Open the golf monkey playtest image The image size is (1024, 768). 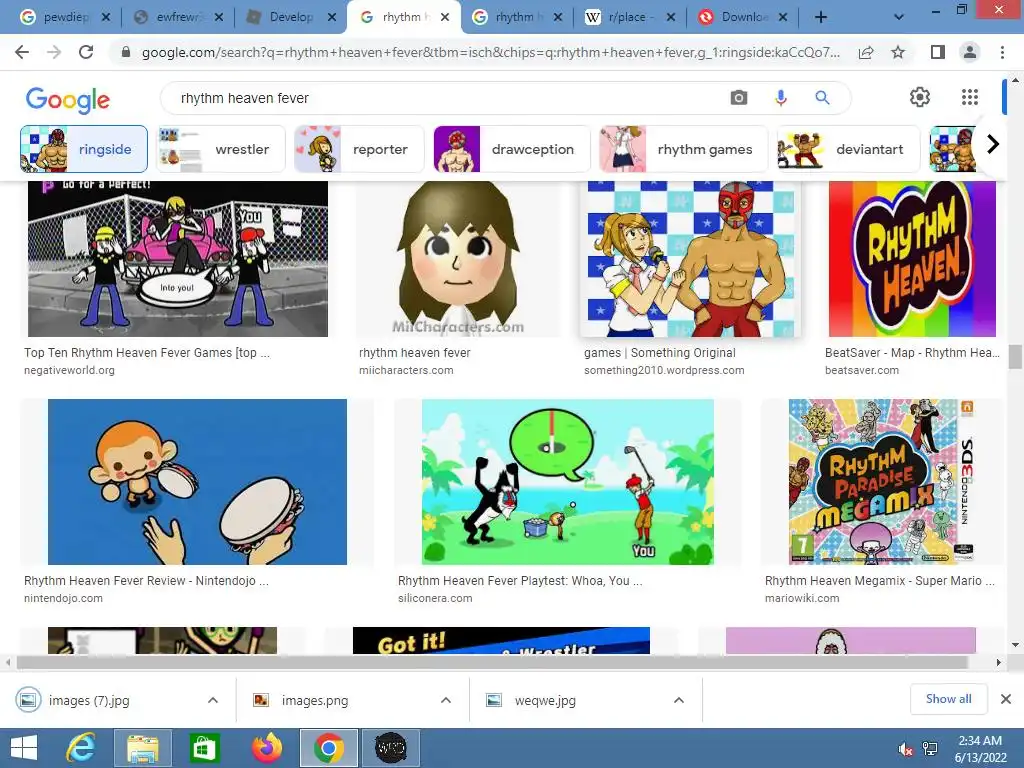click(x=568, y=482)
